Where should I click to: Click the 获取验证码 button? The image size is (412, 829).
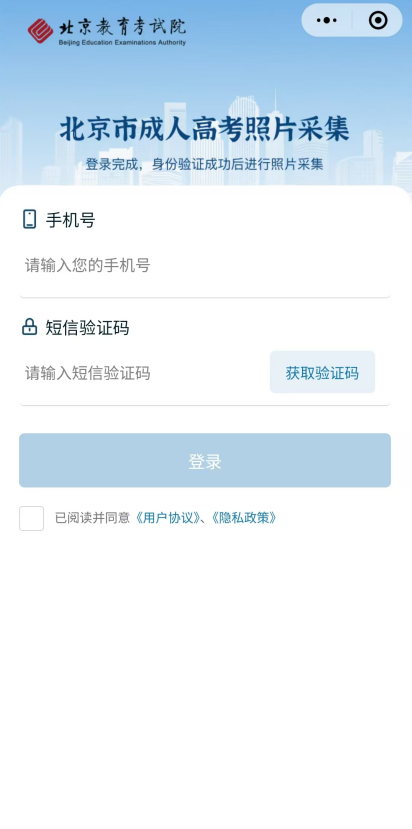pyautogui.click(x=322, y=372)
